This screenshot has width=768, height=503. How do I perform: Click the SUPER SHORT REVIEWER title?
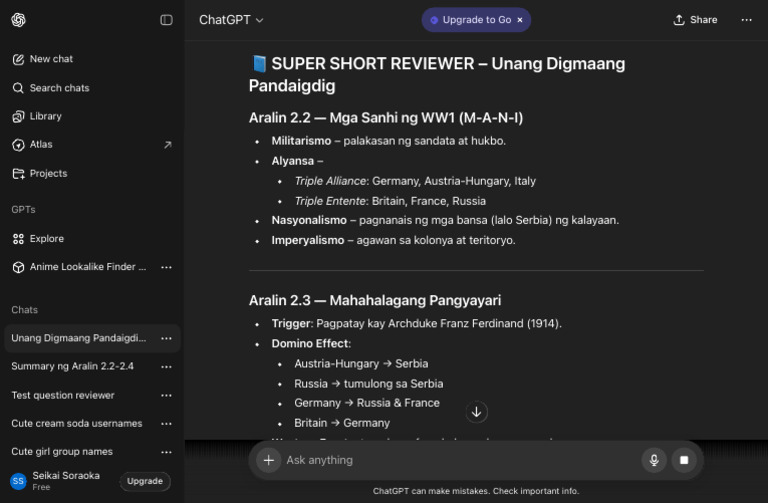click(437, 74)
